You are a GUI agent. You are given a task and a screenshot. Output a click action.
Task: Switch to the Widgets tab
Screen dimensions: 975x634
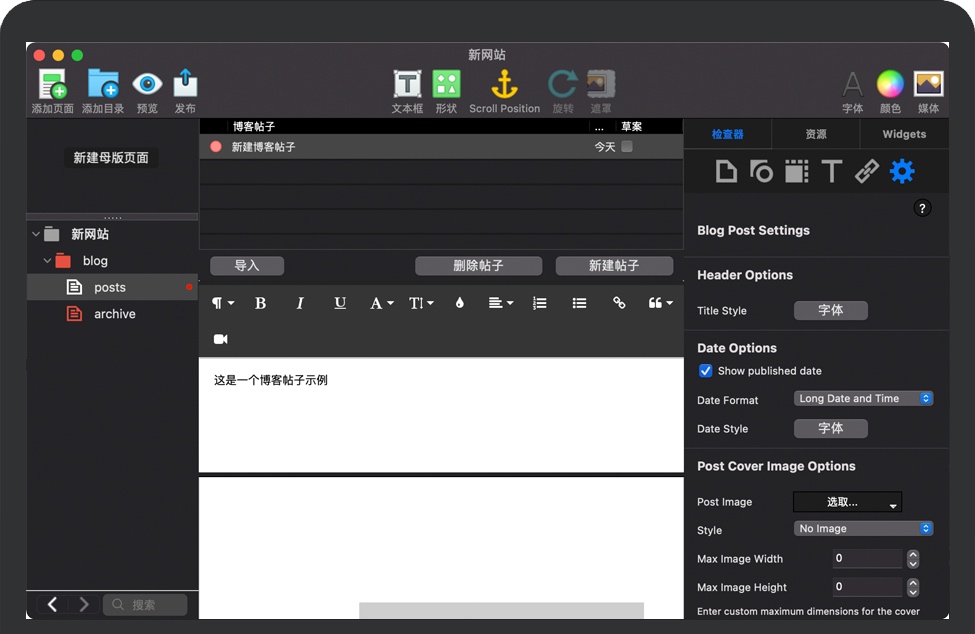(x=904, y=134)
